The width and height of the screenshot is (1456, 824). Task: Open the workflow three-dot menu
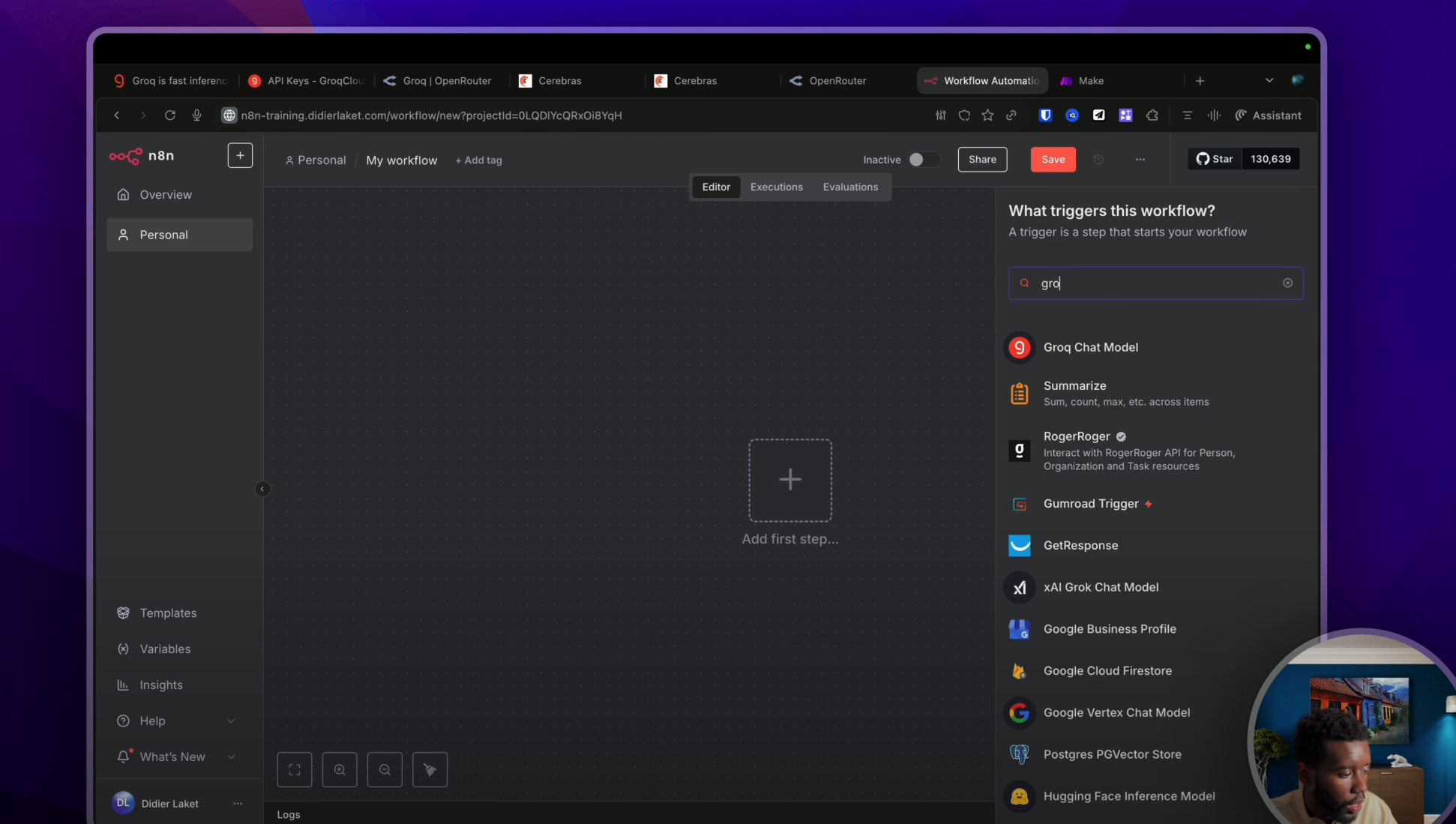coord(1140,160)
